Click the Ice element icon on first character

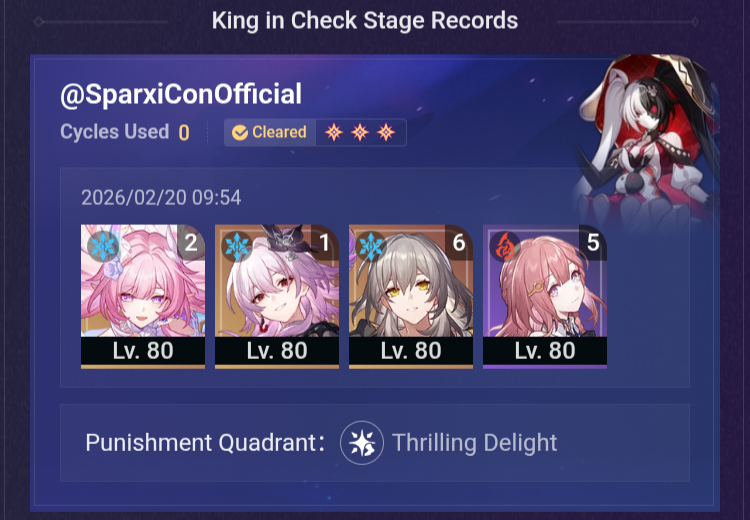[103, 247]
